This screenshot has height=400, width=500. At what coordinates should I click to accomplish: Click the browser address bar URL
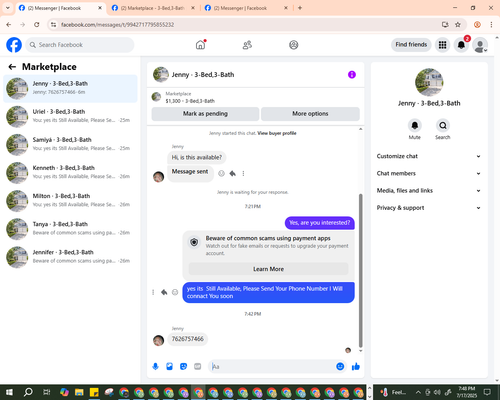[117, 25]
